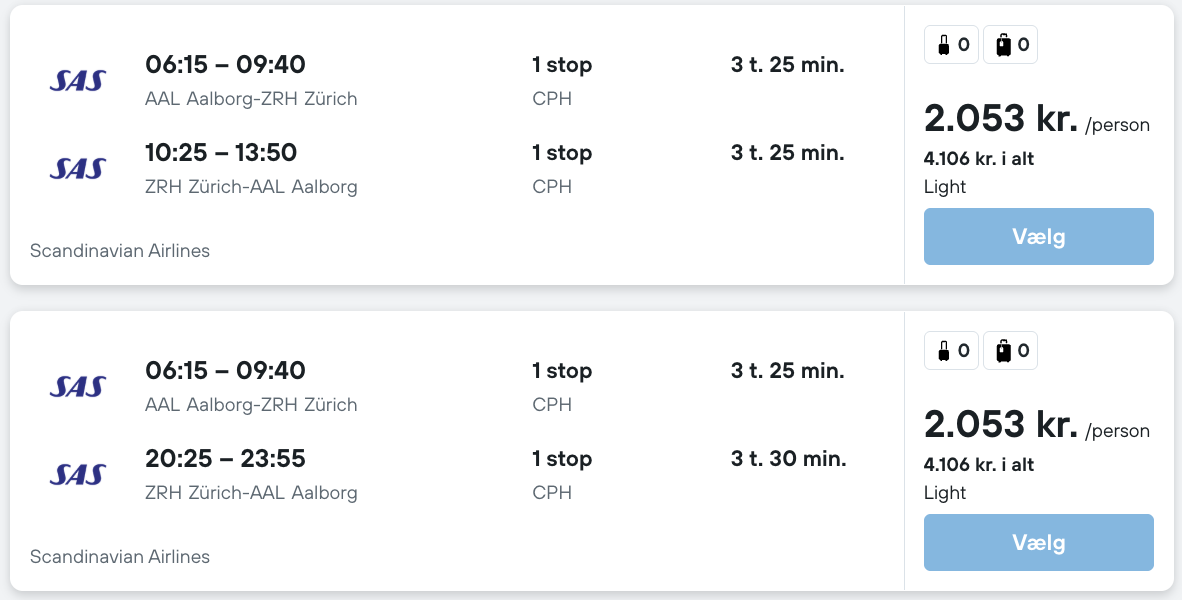
Task: Click checked baggage icon in second result
Action: (1004, 351)
